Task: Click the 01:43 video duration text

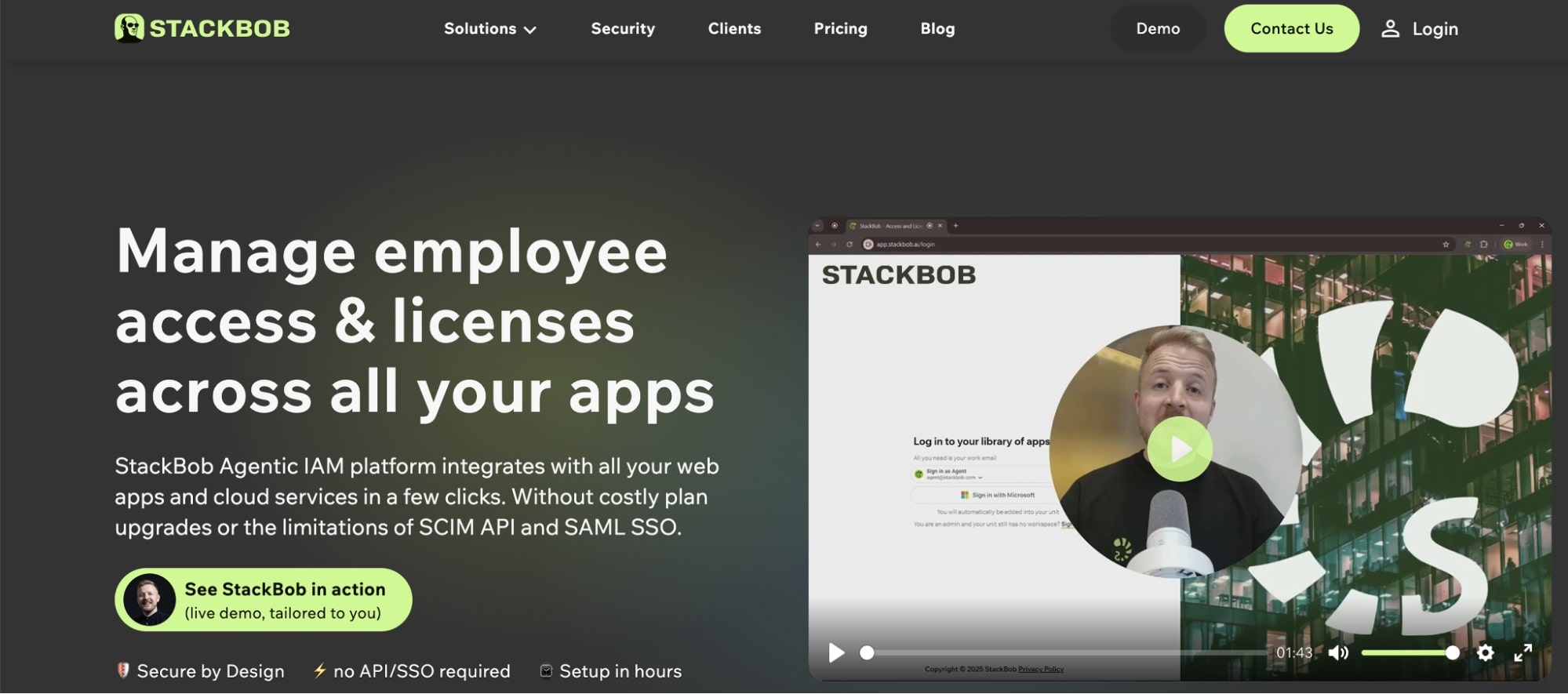Action: tap(1293, 652)
